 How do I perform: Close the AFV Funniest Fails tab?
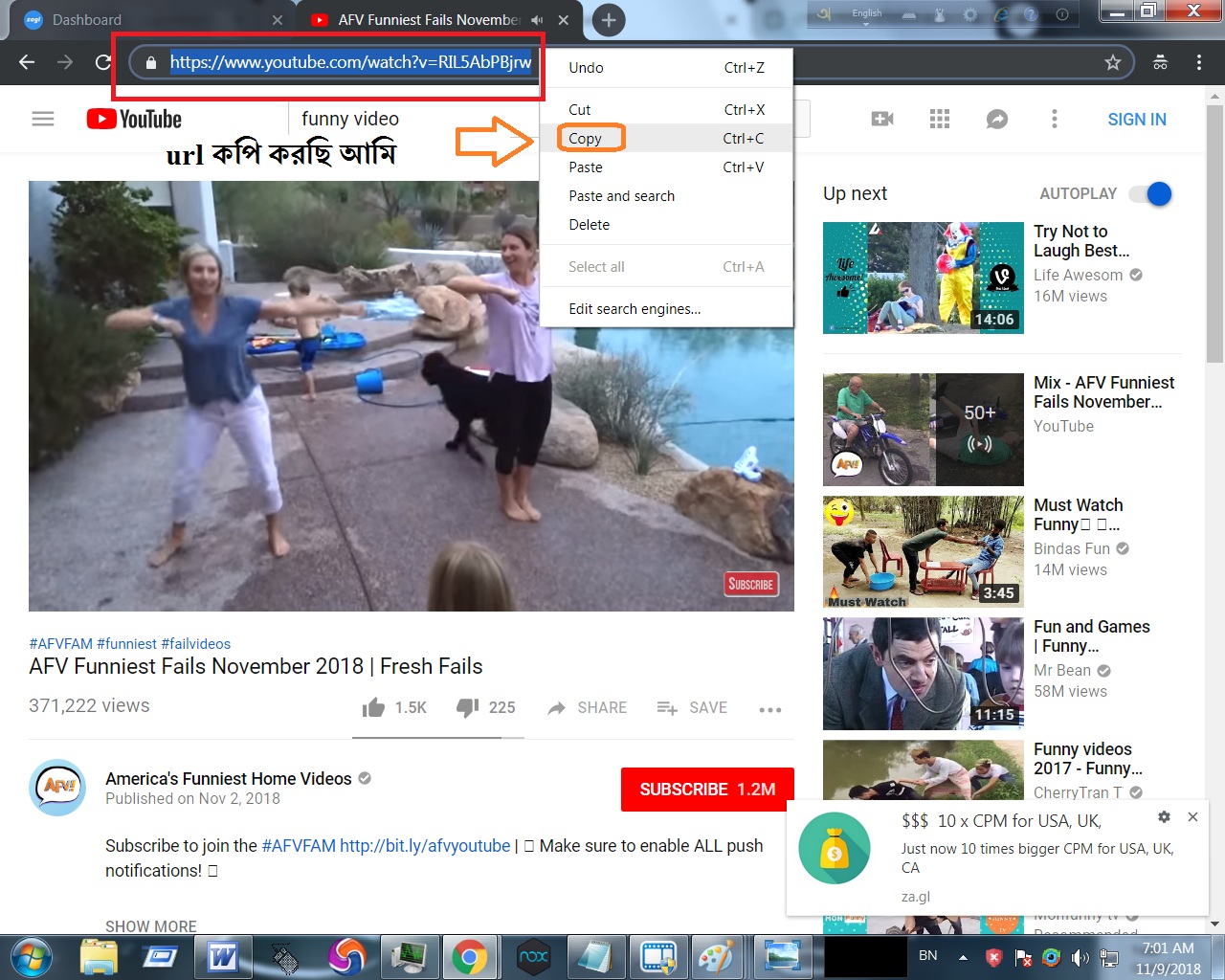[564, 20]
